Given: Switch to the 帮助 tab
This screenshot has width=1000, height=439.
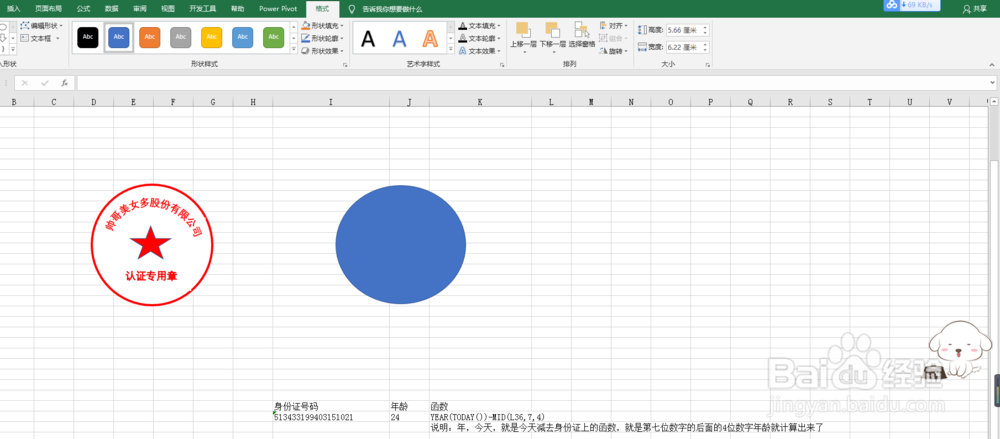Looking at the screenshot, I should coord(237,9).
